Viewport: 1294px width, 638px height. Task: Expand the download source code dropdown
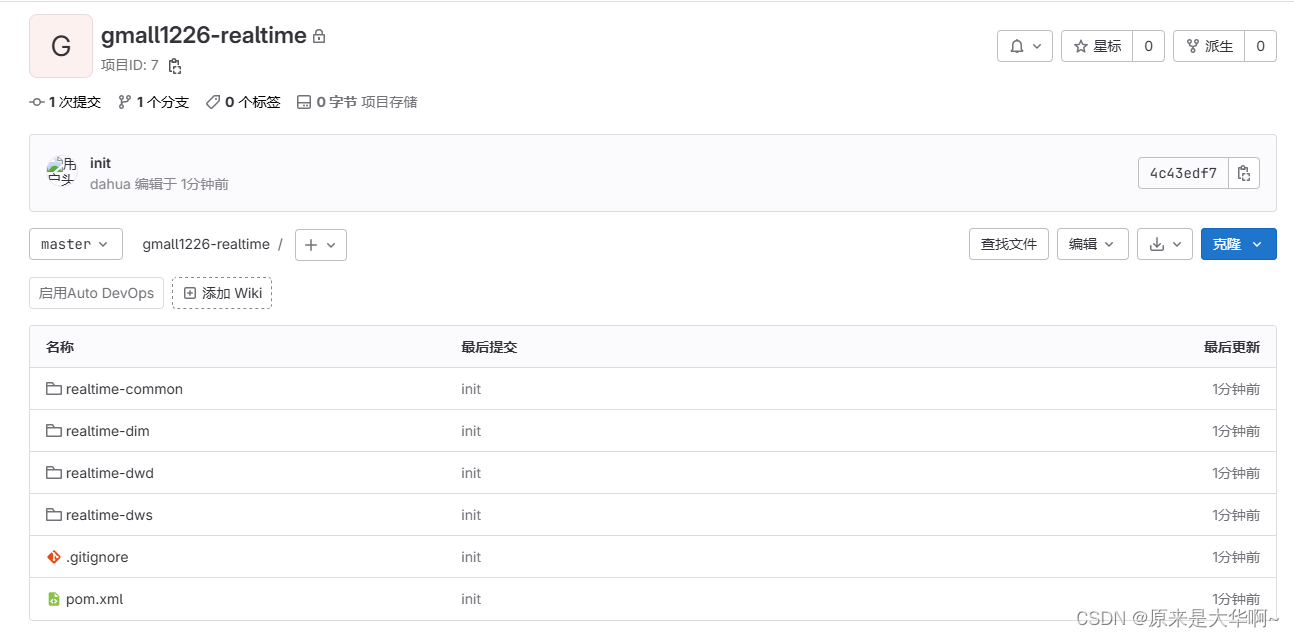coord(1164,243)
